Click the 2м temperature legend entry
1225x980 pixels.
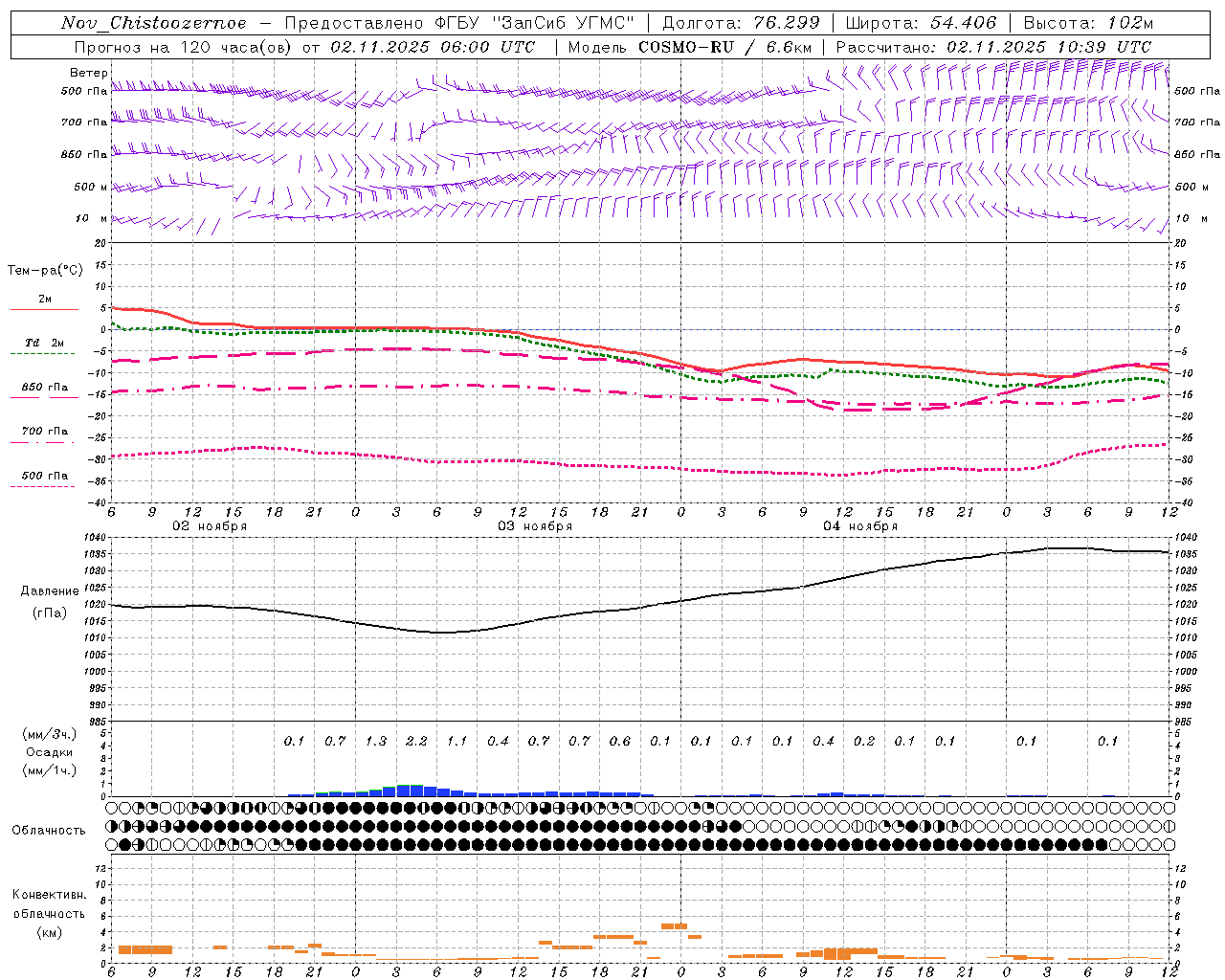(45, 303)
